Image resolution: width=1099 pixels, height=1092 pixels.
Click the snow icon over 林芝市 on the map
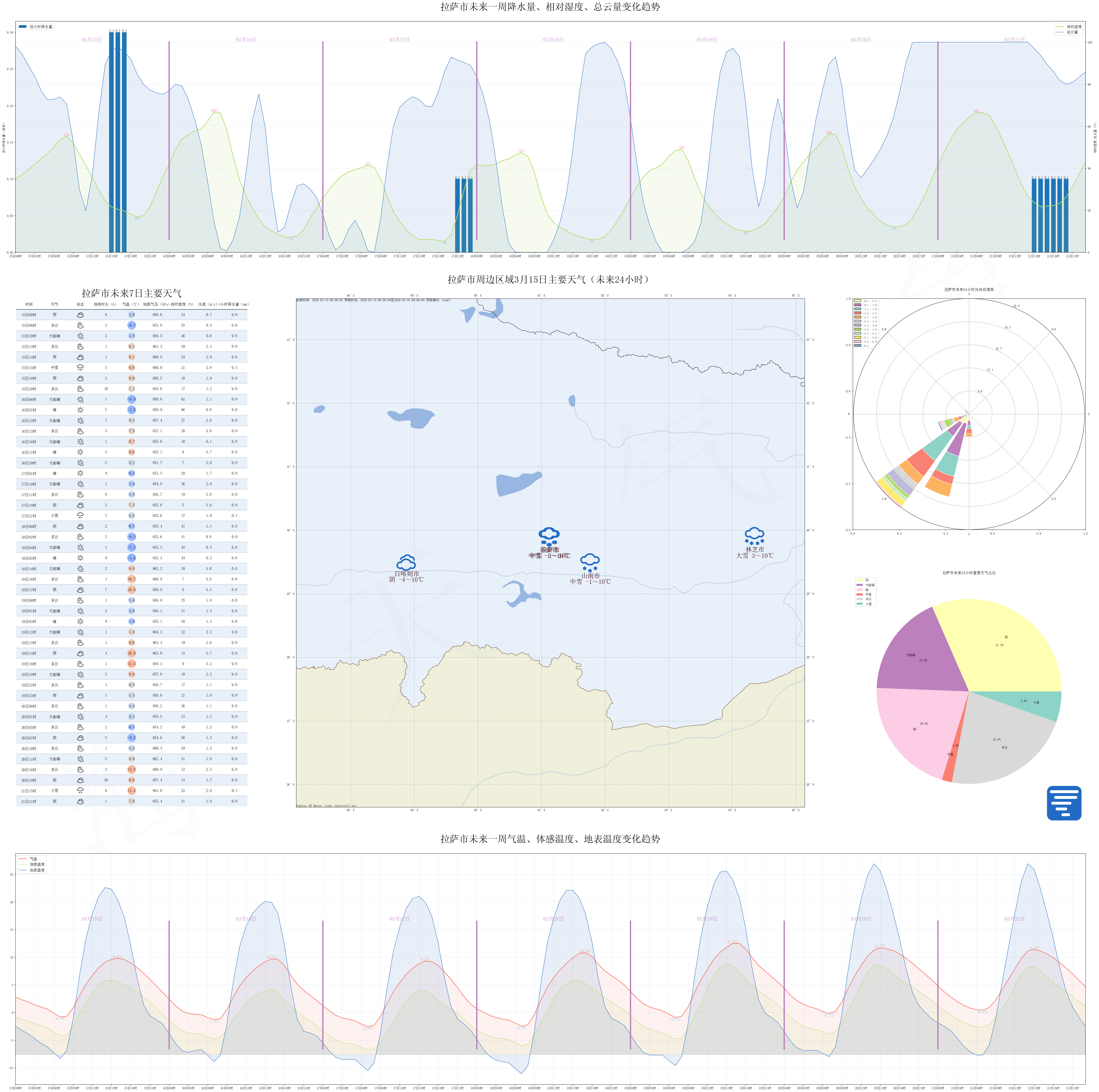point(754,536)
